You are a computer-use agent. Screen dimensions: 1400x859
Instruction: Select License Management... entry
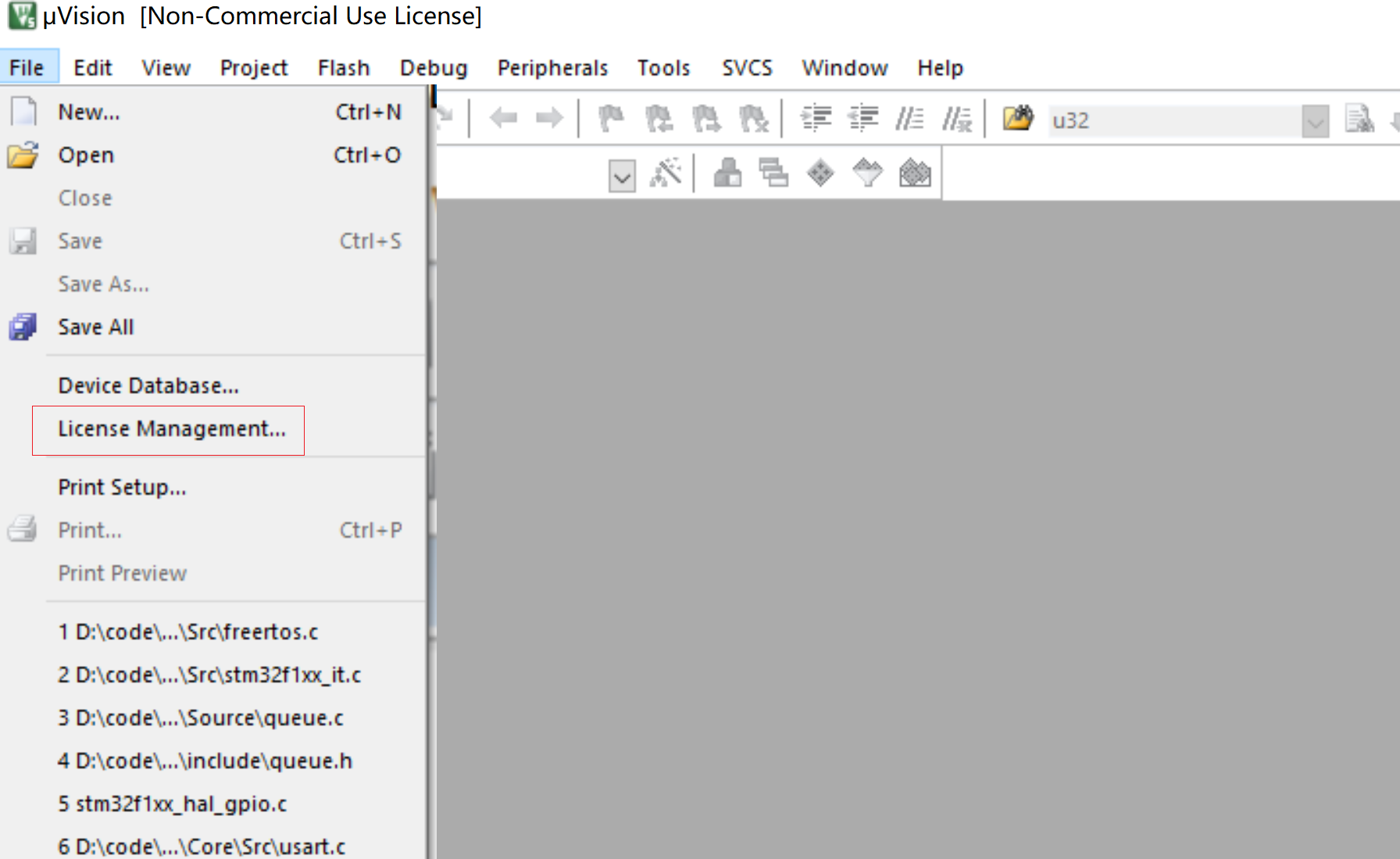click(214, 428)
